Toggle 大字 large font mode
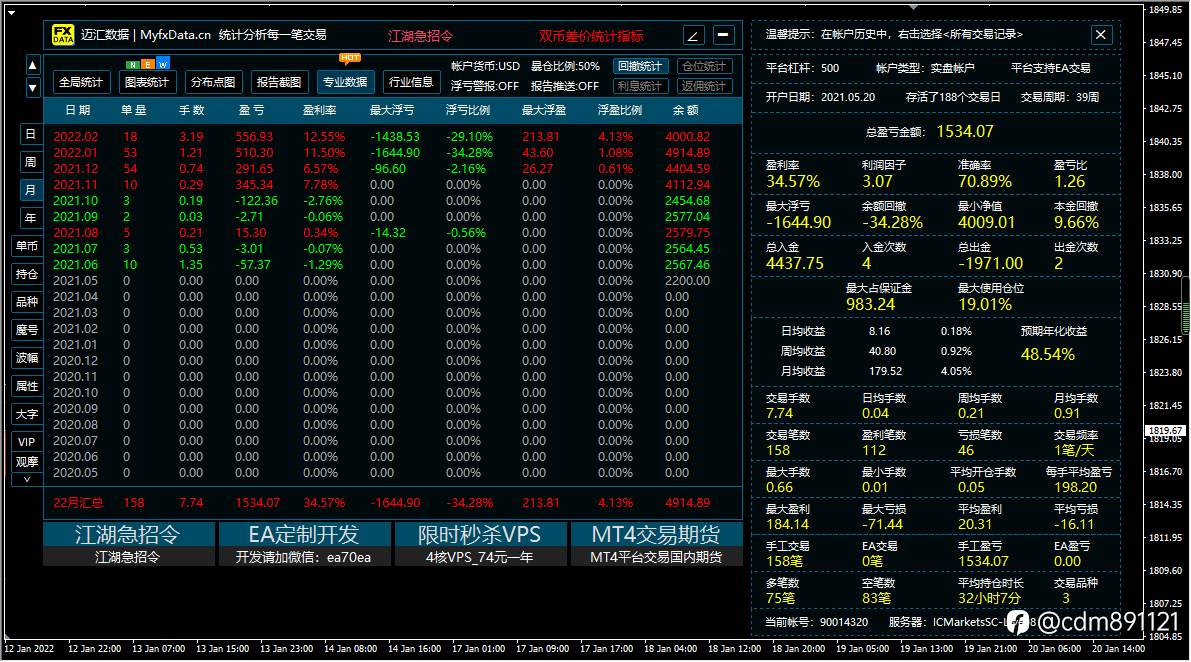 (x=27, y=414)
